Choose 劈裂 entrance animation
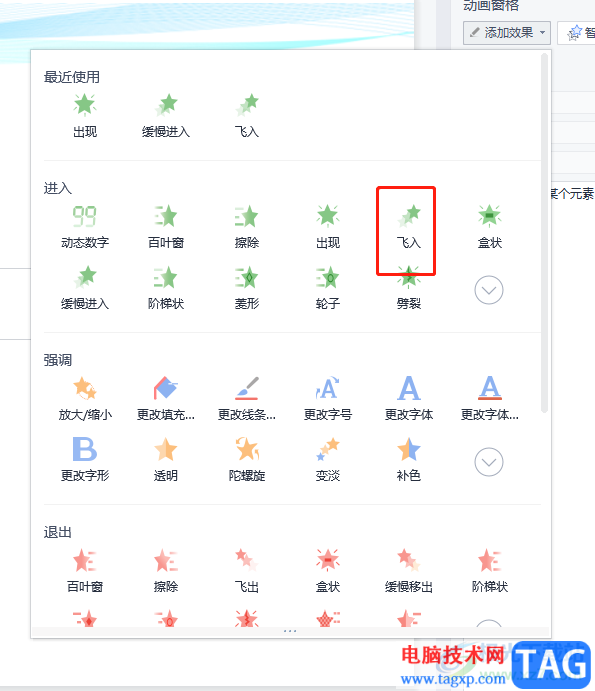 [x=409, y=288]
